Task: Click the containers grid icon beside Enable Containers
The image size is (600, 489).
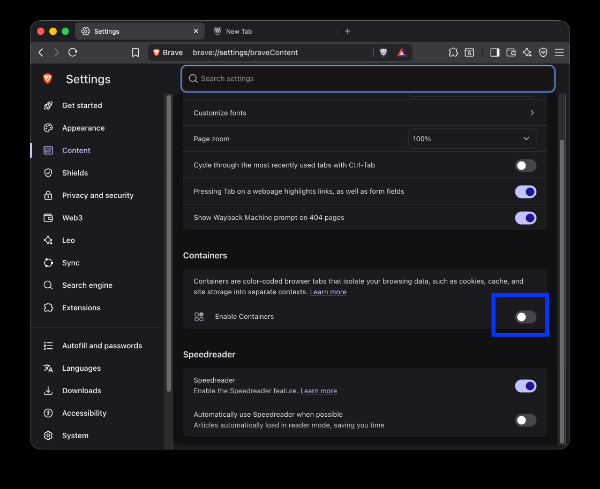Action: tap(199, 317)
